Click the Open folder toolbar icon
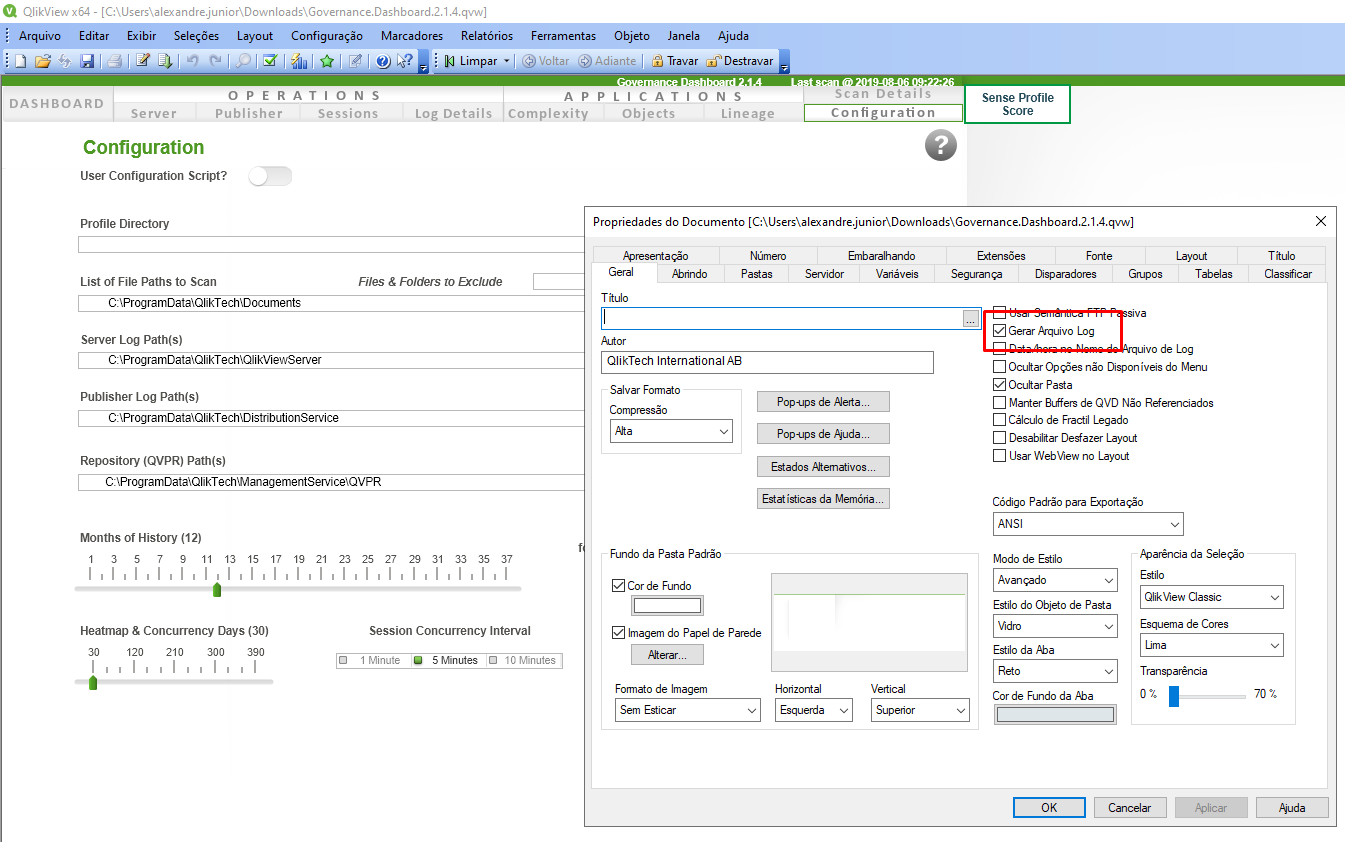This screenshot has width=1345, height=842. (42, 61)
